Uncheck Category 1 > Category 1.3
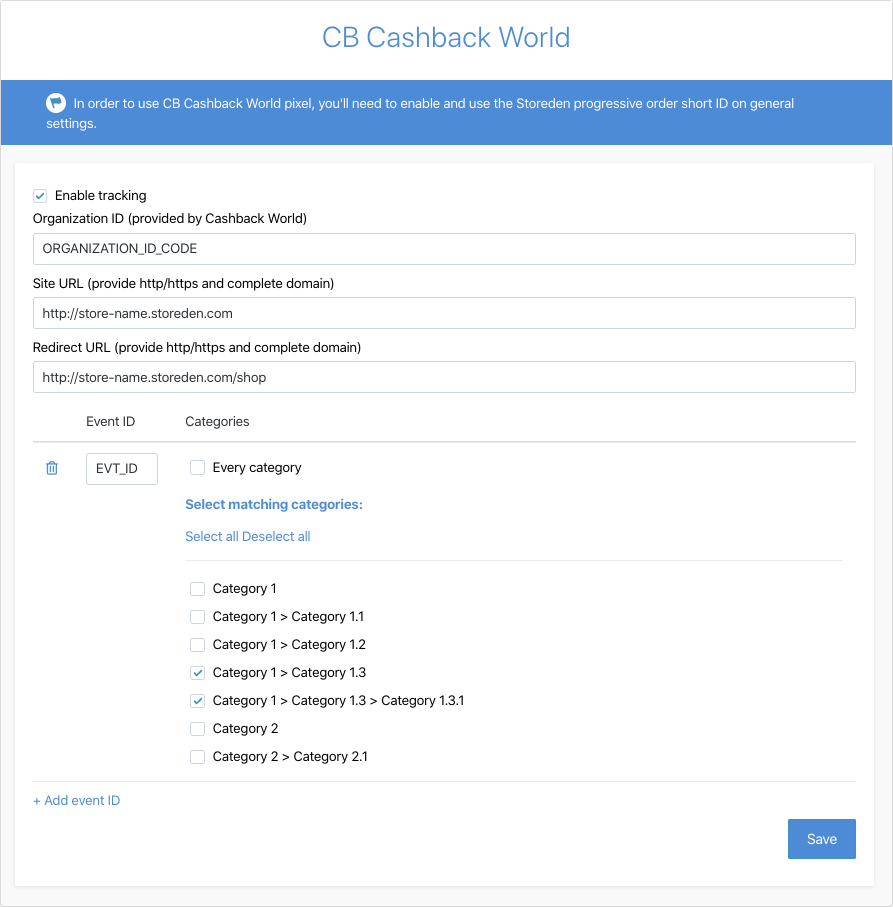The image size is (893, 907). pos(197,672)
